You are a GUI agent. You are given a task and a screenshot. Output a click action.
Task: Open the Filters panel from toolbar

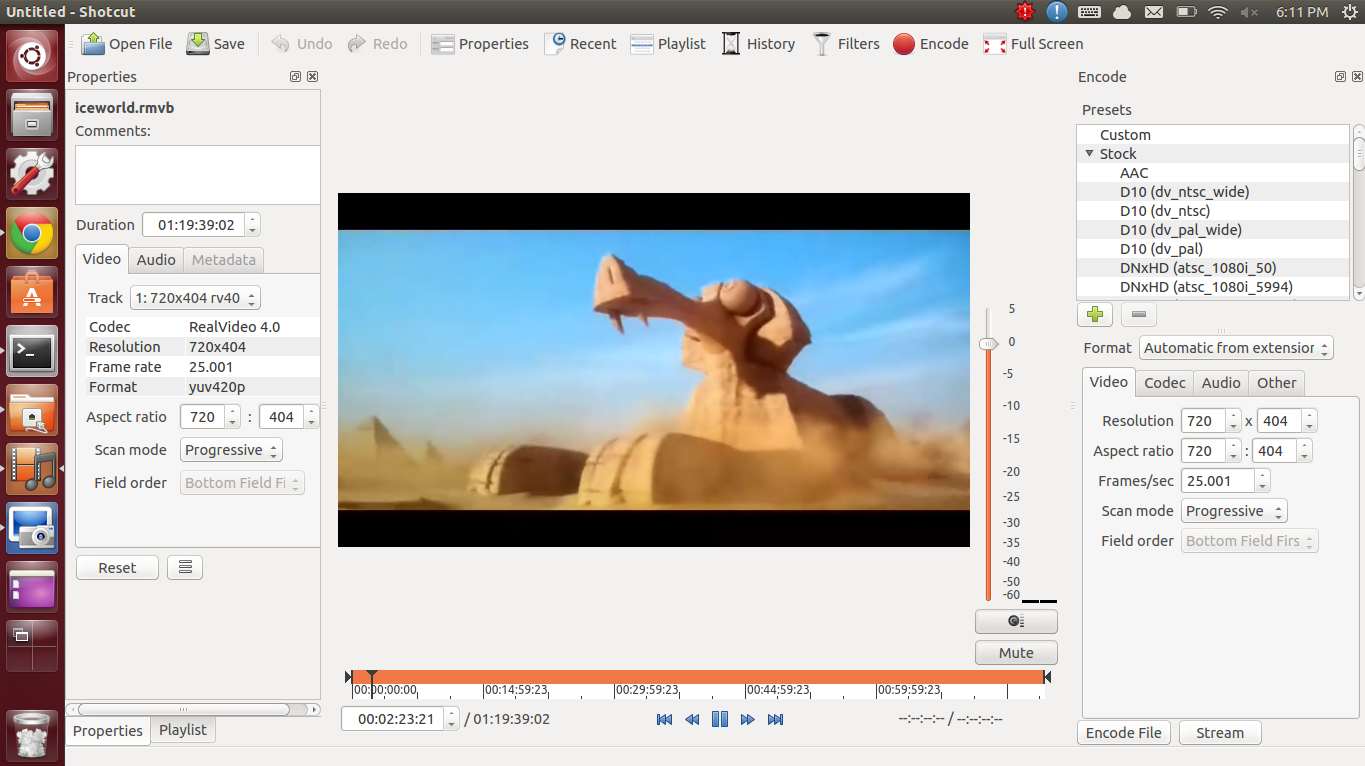tap(822, 44)
